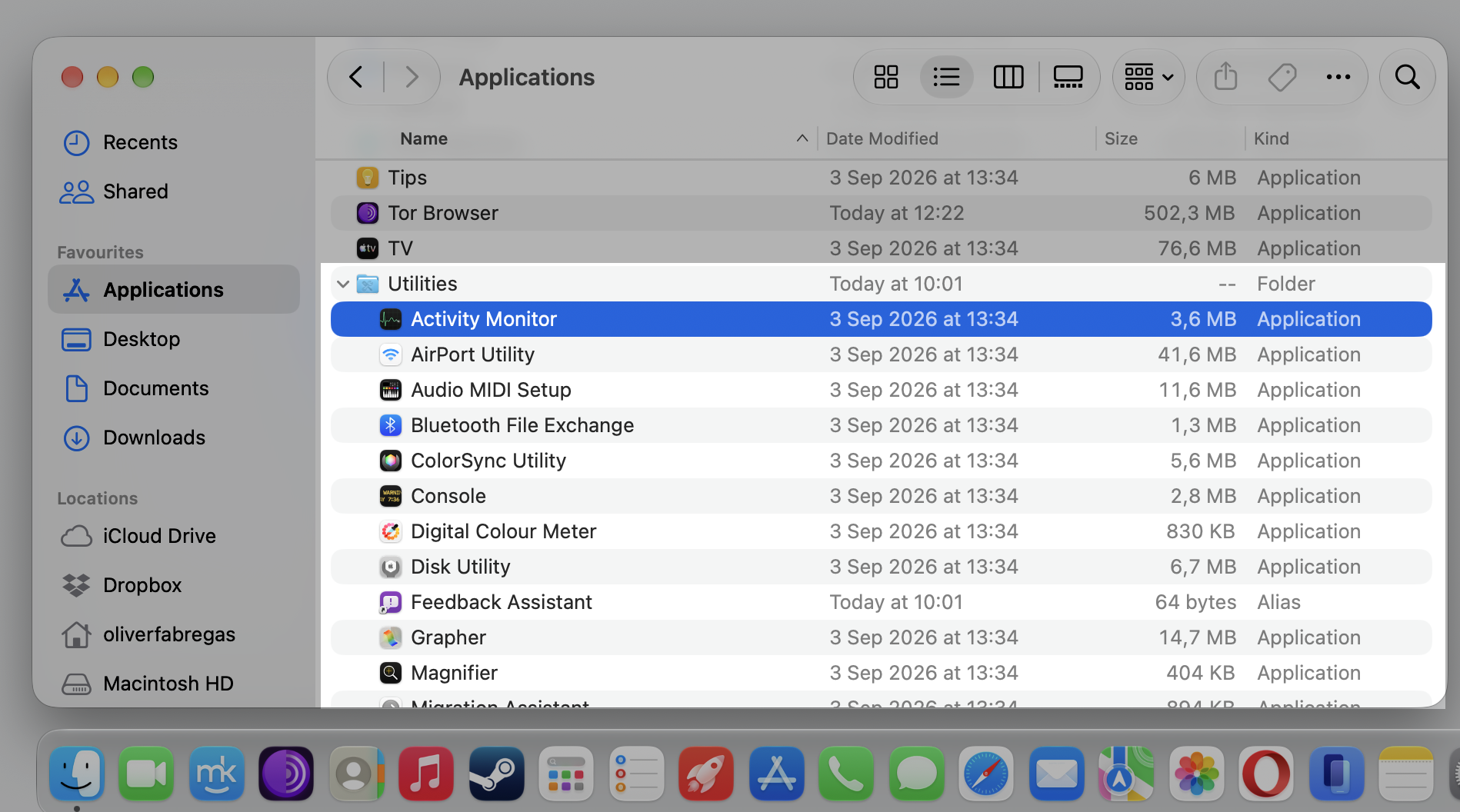Switch to gallery view
The width and height of the screenshot is (1460, 812).
(x=1068, y=77)
